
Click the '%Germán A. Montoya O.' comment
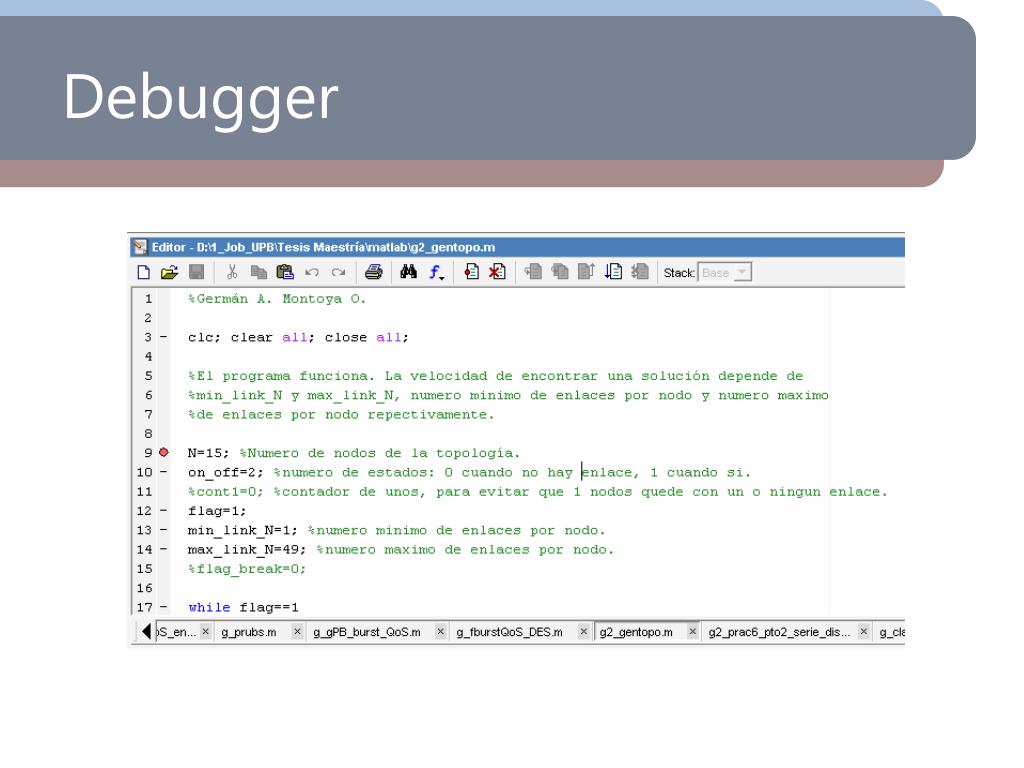coord(277,298)
